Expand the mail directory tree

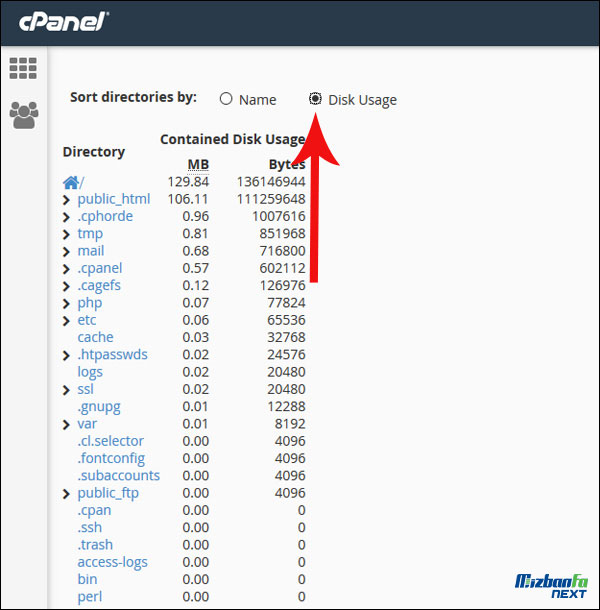(x=67, y=251)
